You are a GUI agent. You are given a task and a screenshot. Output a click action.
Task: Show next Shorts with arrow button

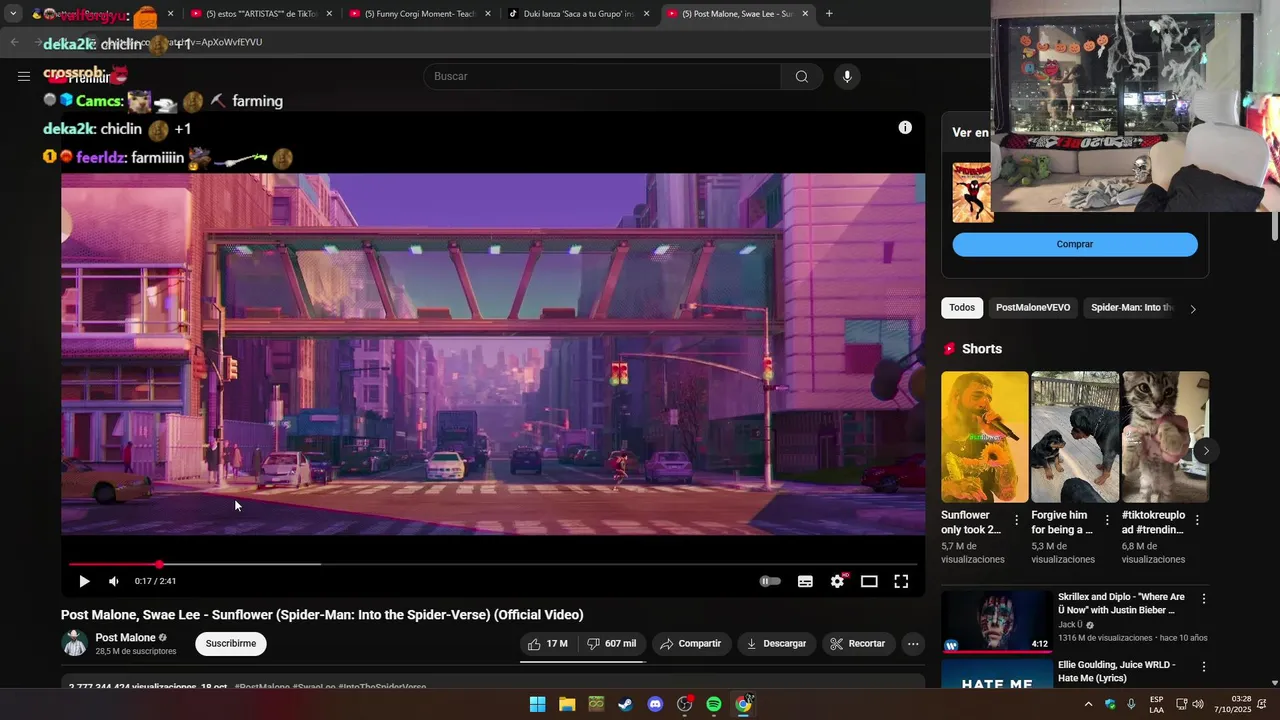coord(1206,451)
